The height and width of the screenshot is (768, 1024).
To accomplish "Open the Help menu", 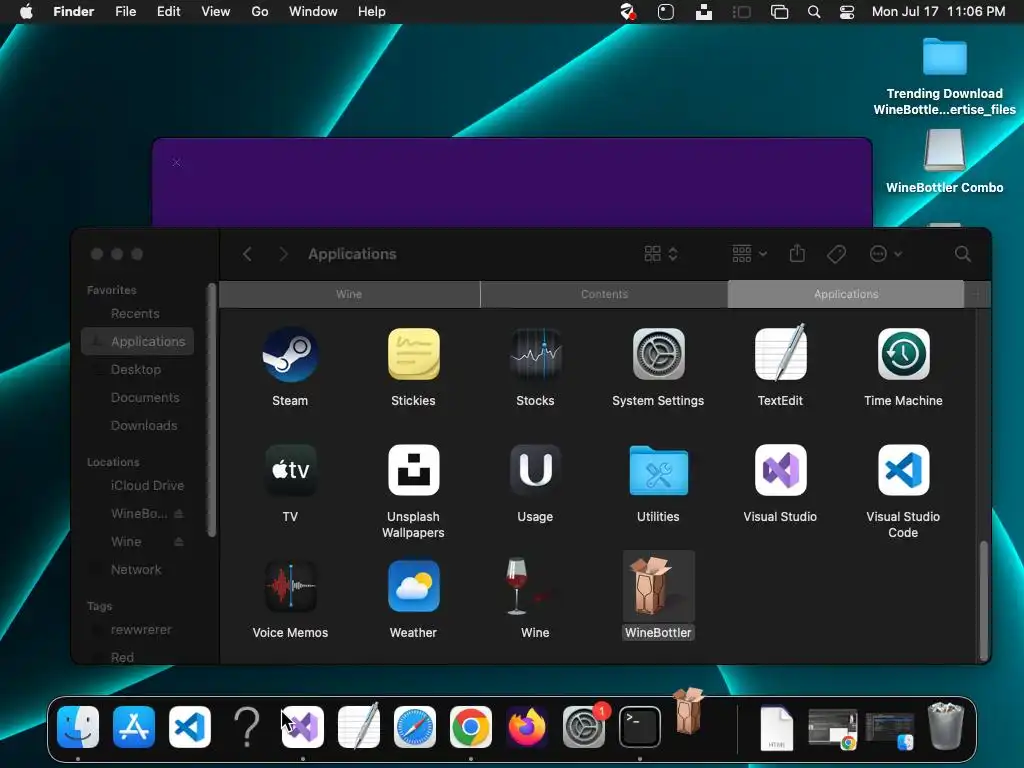I will coord(372,12).
